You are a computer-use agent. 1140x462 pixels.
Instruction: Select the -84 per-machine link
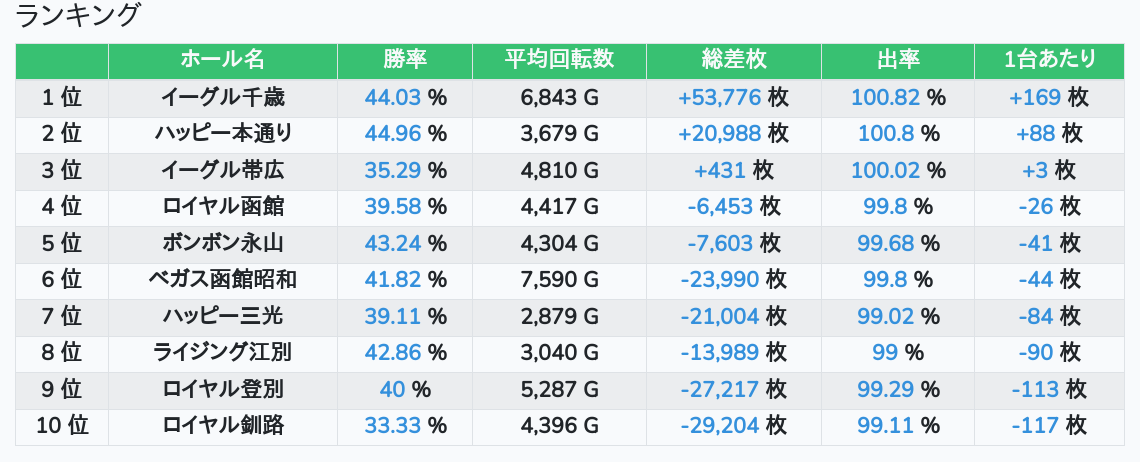[1035, 316]
